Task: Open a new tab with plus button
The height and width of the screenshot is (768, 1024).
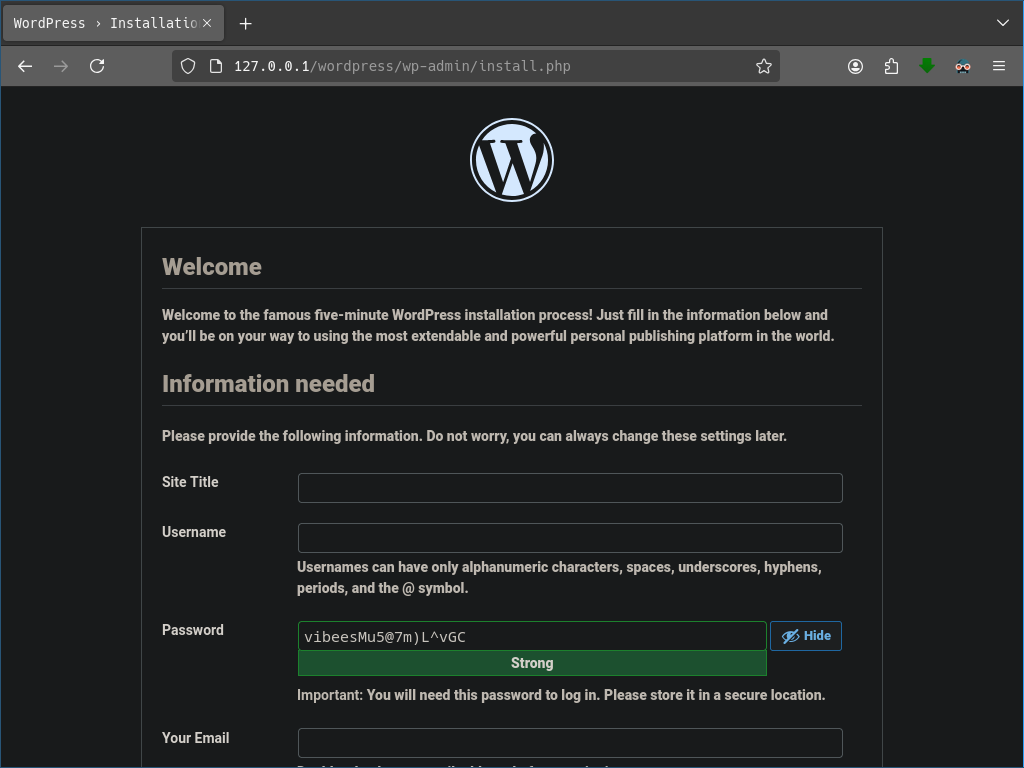Action: [246, 23]
